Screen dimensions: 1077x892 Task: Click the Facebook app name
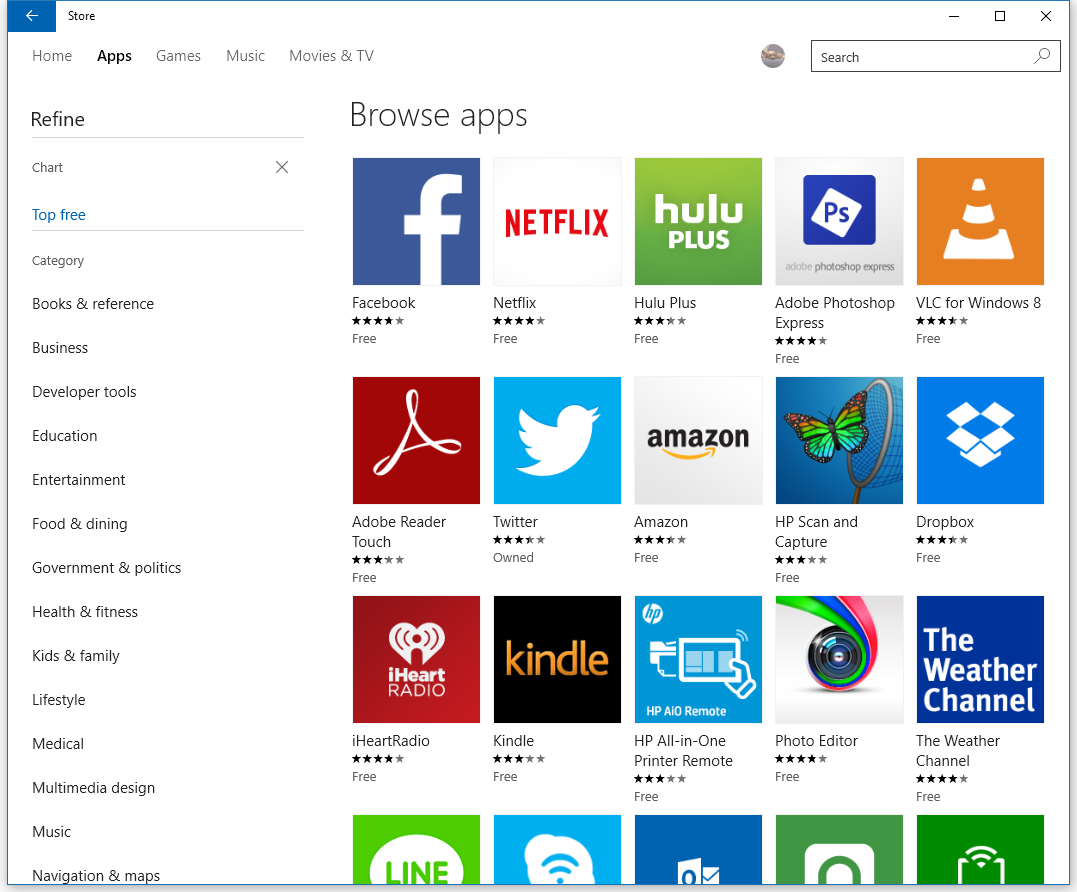pyautogui.click(x=383, y=303)
